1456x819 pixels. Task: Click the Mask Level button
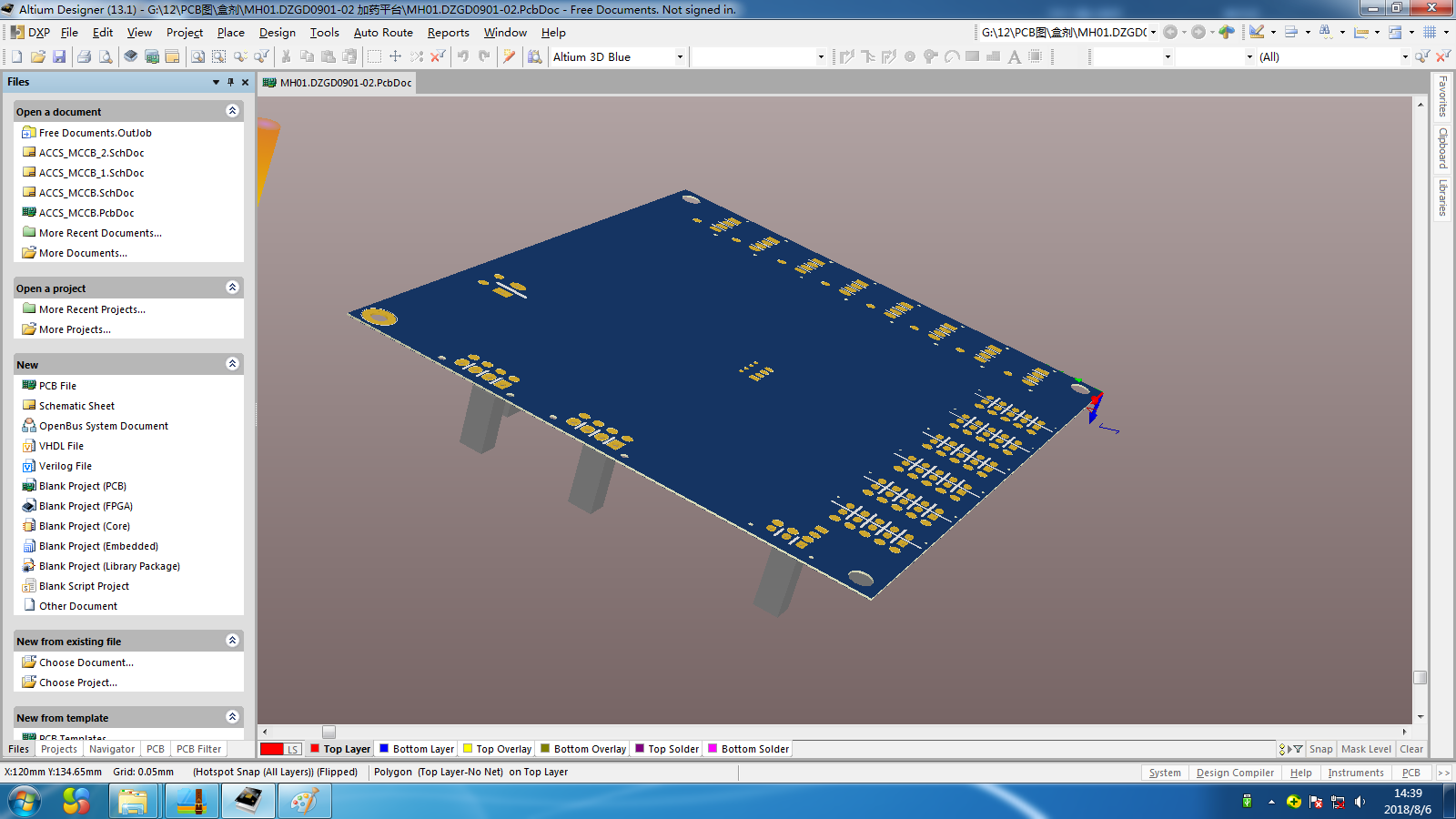1366,749
